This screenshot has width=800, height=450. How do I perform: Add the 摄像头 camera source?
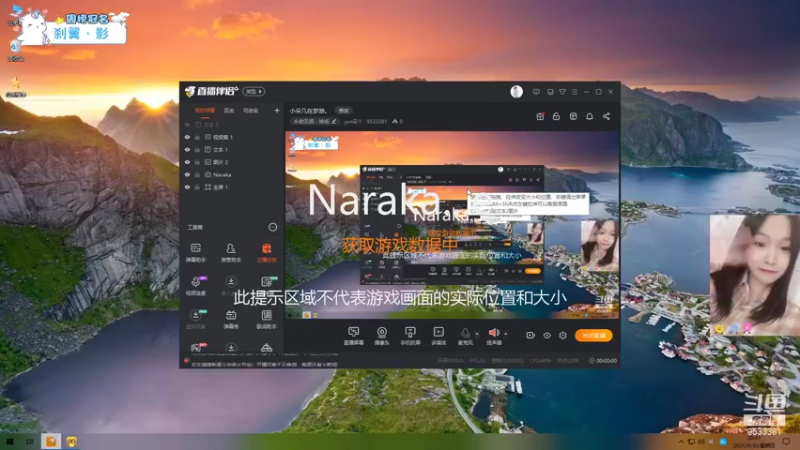click(x=382, y=336)
